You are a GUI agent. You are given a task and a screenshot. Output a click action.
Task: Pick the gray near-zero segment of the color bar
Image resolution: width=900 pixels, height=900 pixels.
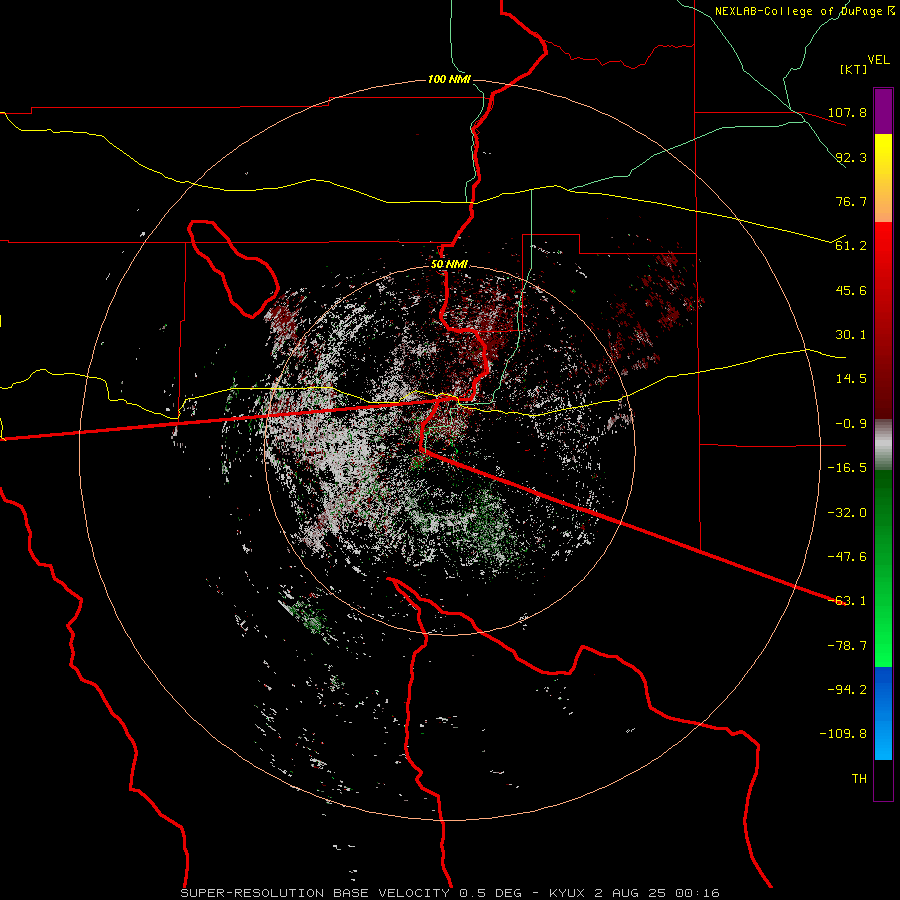tap(883, 445)
